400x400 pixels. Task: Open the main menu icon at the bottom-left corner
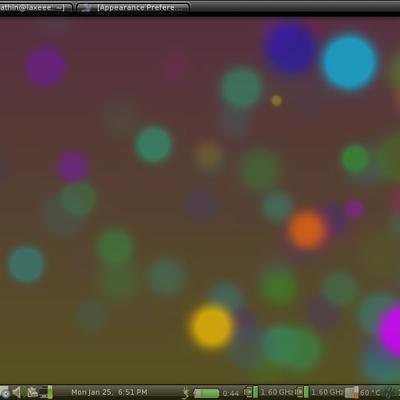[5, 392]
